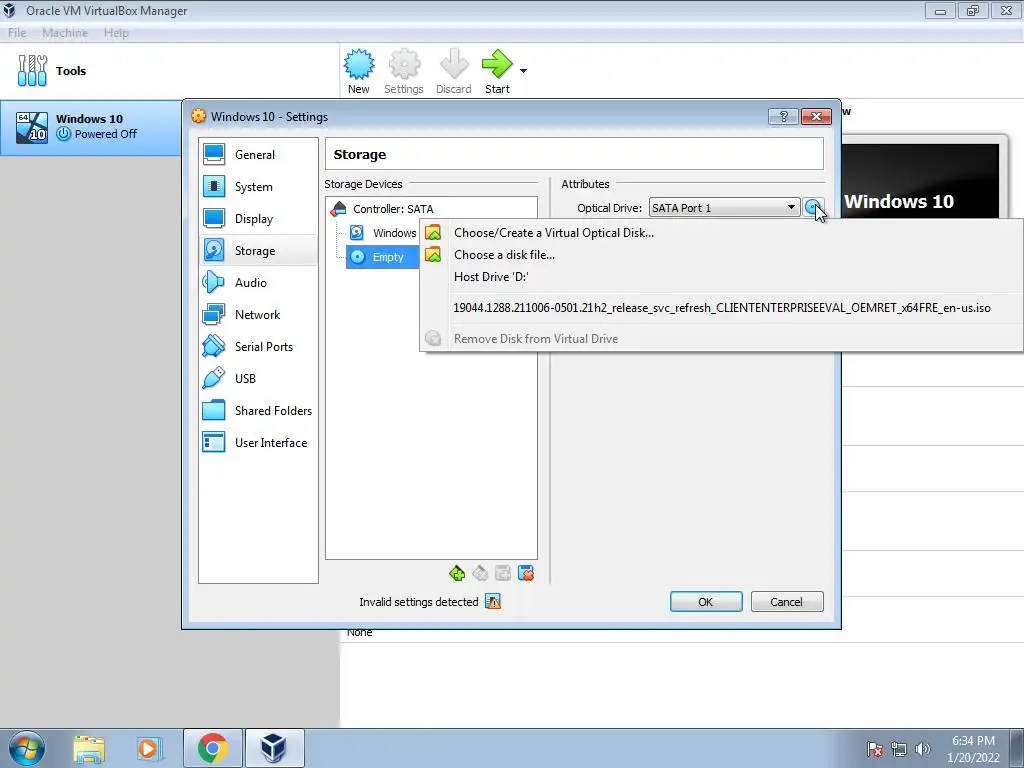Click the New virtual machine icon
1024x768 pixels.
click(x=359, y=71)
